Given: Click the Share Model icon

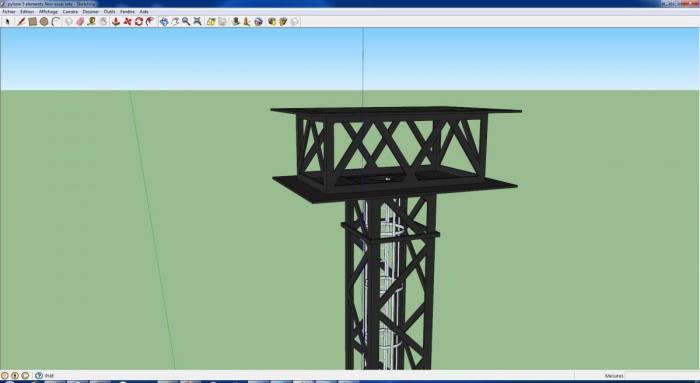Looking at the screenshot, I should click(283, 21).
